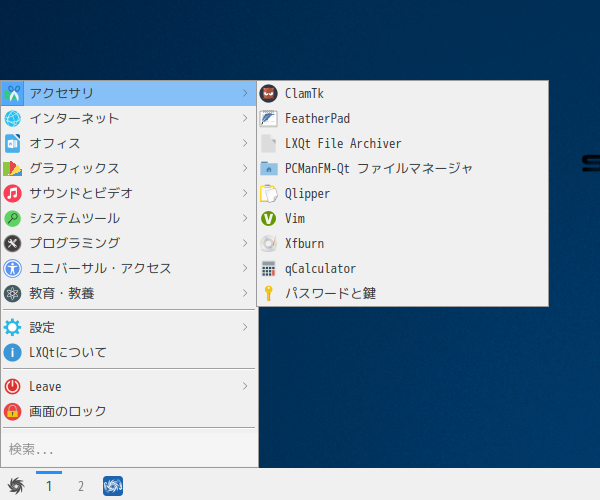Expand the サウンドとビデオ submenu arrow
The height and width of the screenshot is (500, 600).
(245, 193)
